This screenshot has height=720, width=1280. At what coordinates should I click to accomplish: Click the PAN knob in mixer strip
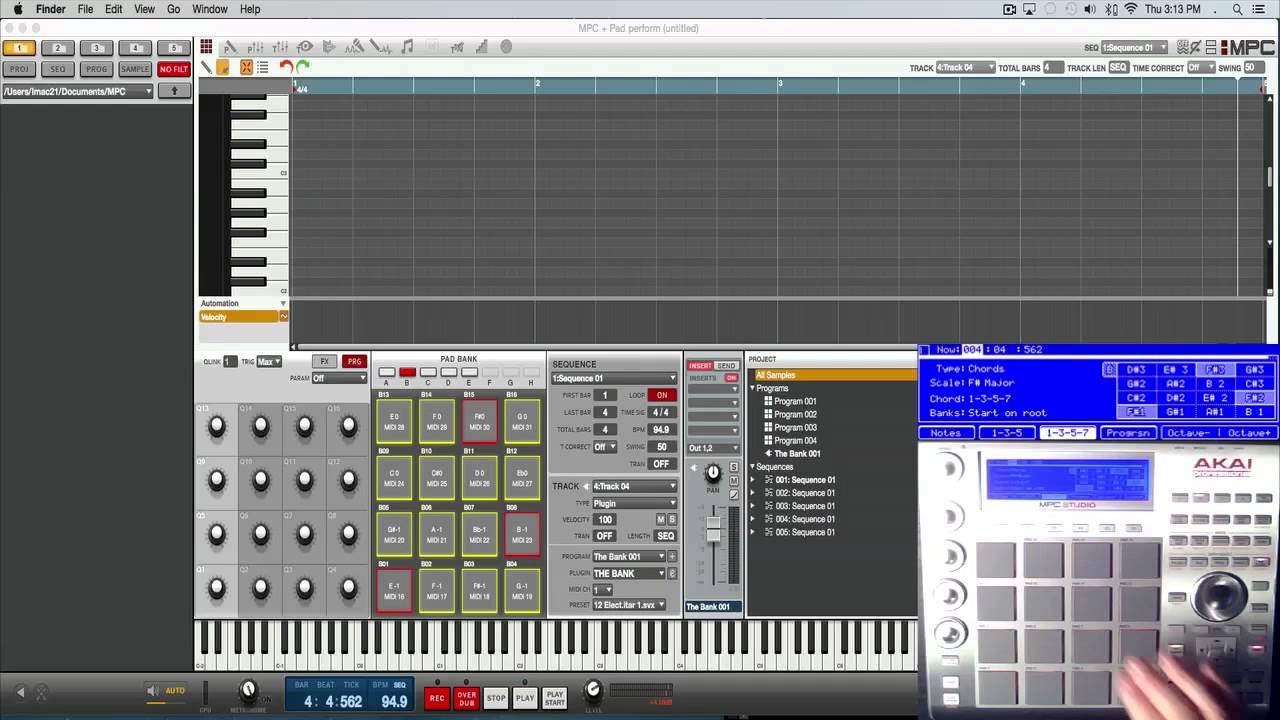pos(713,472)
